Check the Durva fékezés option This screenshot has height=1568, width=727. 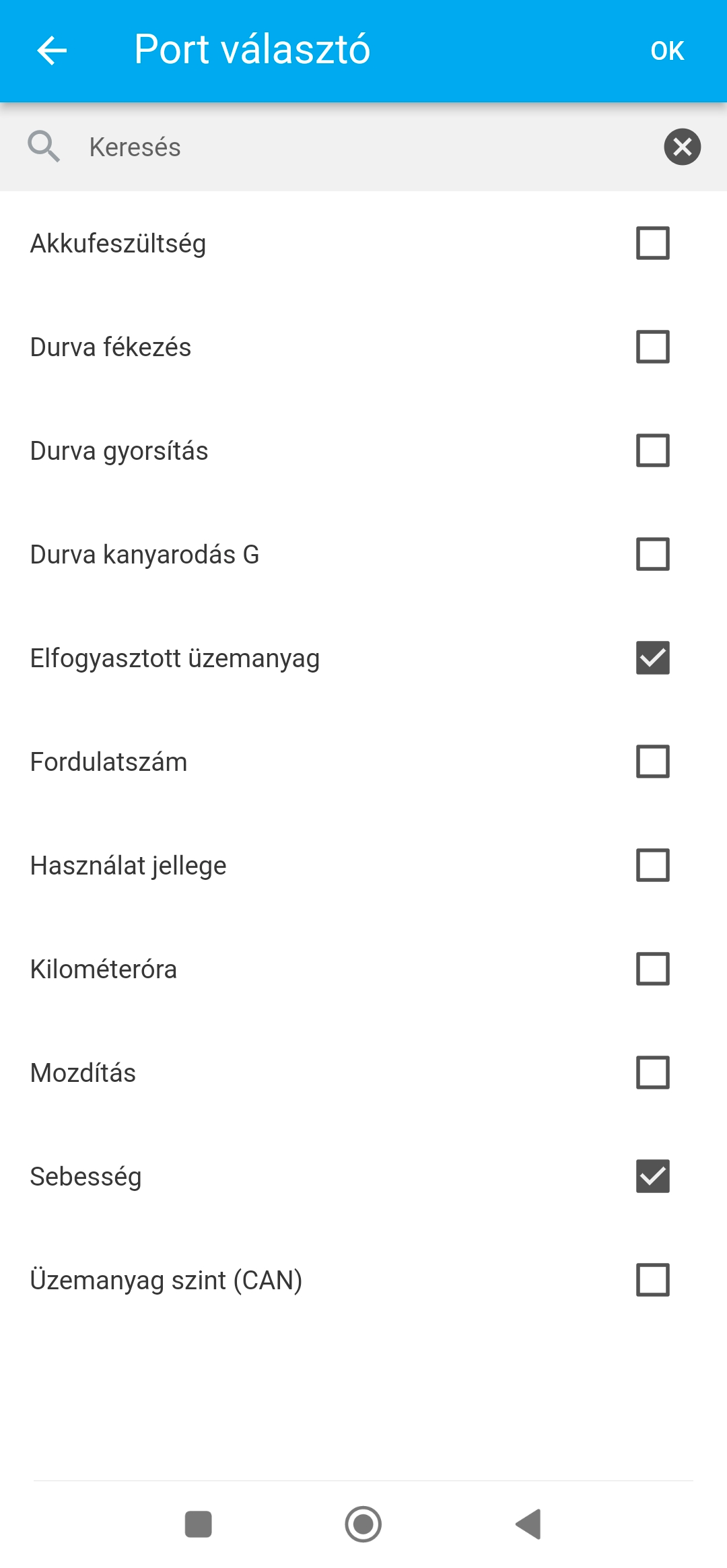[x=652, y=347]
